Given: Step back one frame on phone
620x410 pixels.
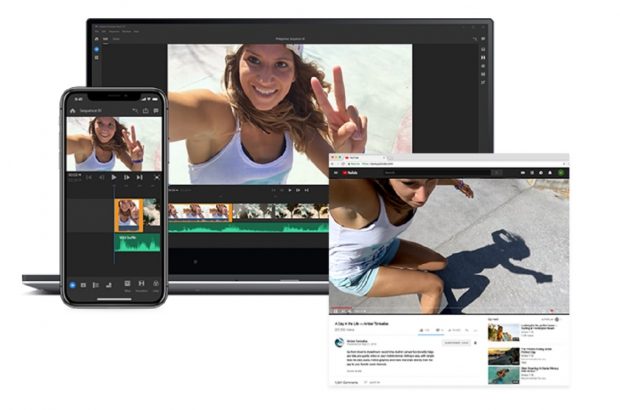Looking at the screenshot, I should (x=102, y=178).
